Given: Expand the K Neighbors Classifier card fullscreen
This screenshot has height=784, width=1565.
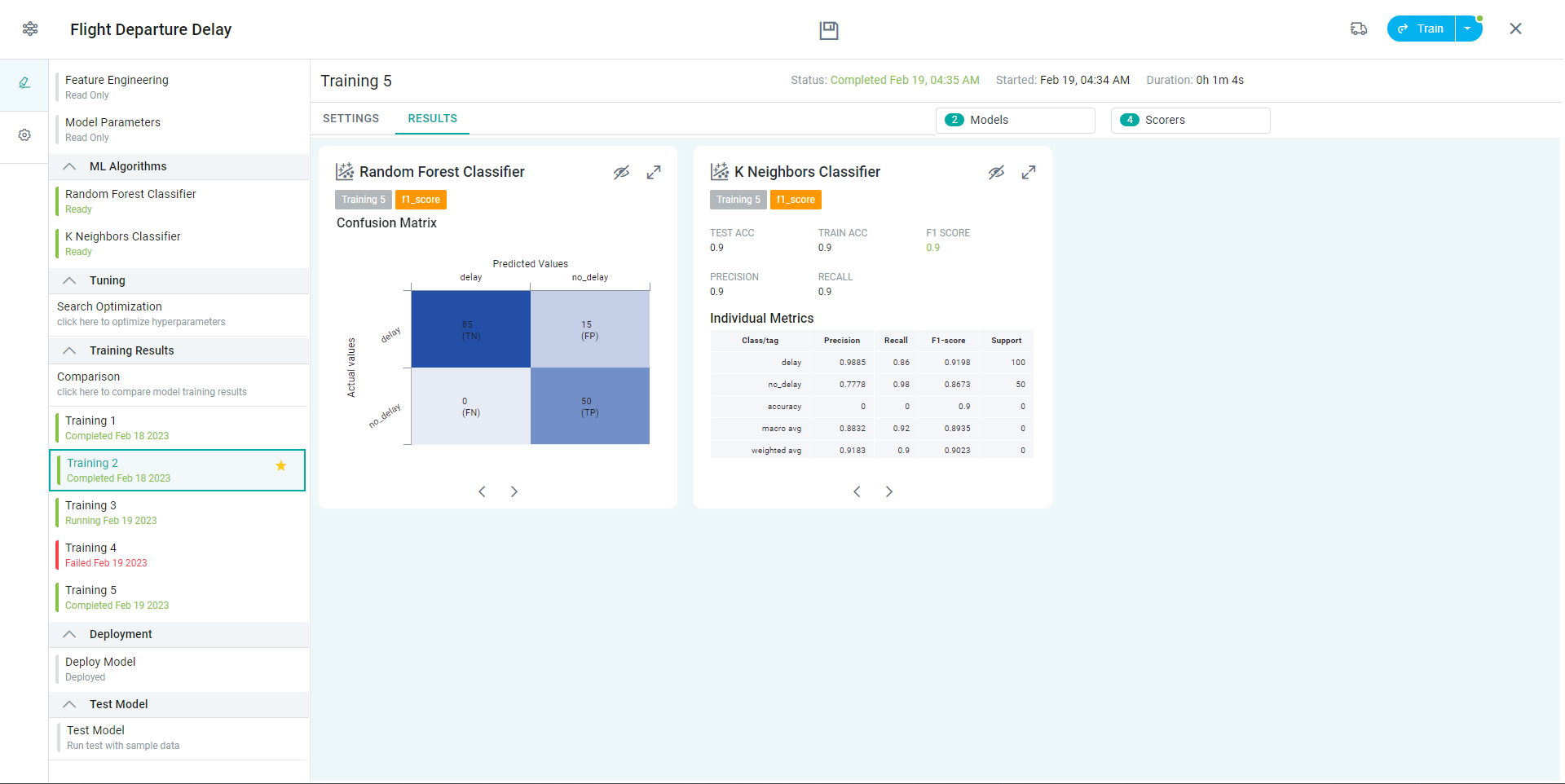Looking at the screenshot, I should click(1029, 173).
